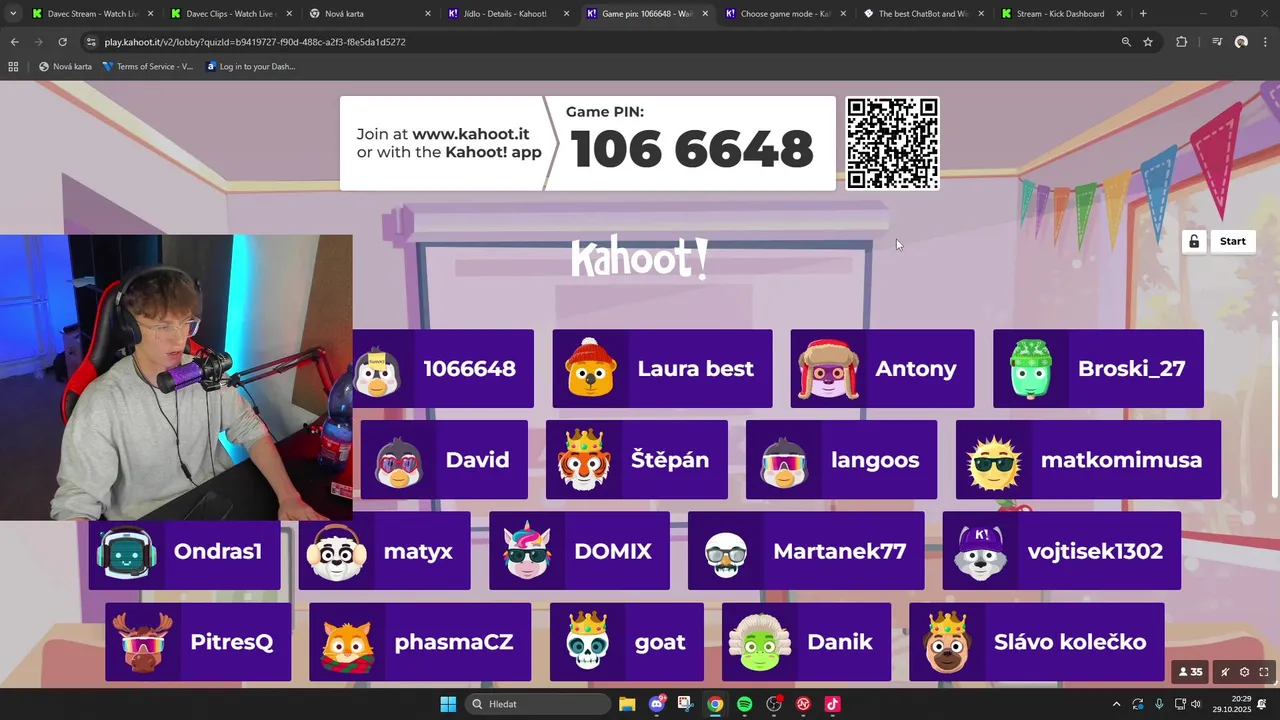
Task: Select player card Broski_27
Action: click(1098, 368)
